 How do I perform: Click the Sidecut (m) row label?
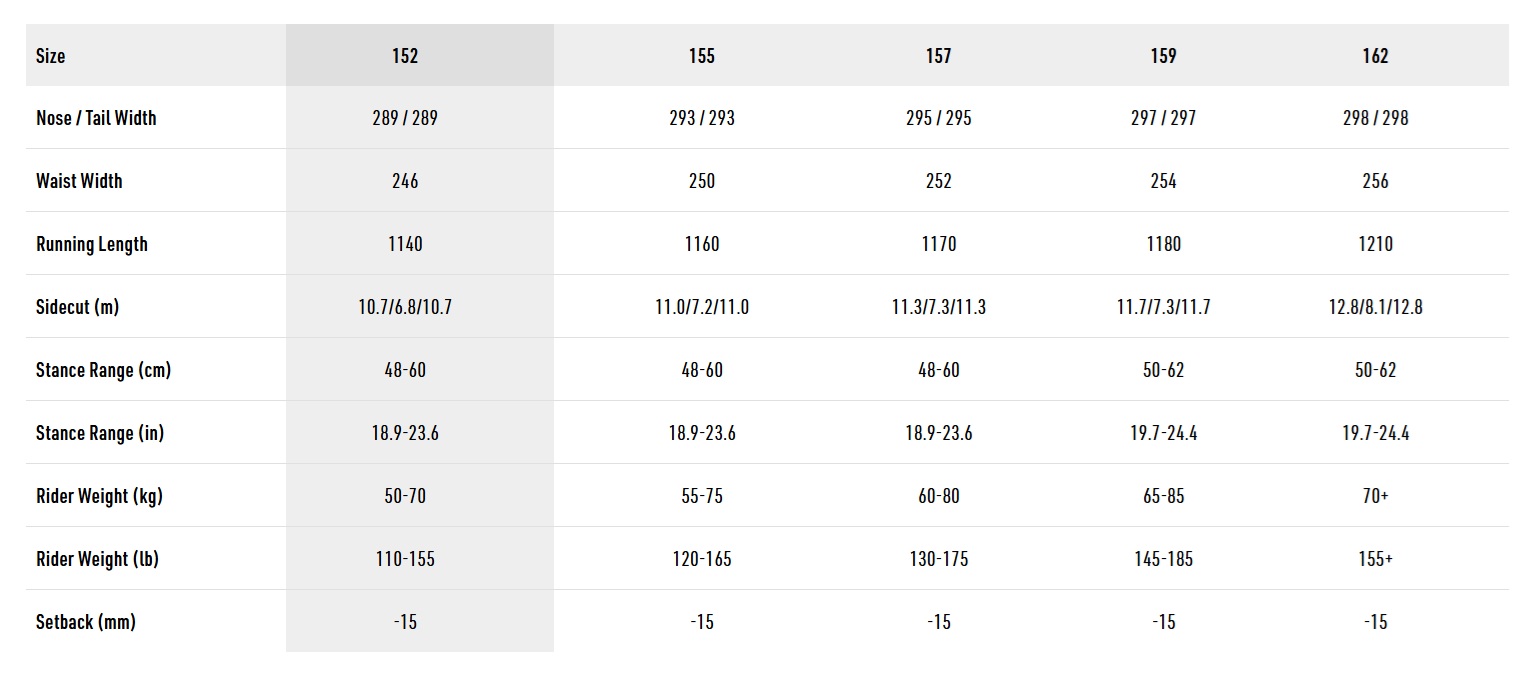77,307
